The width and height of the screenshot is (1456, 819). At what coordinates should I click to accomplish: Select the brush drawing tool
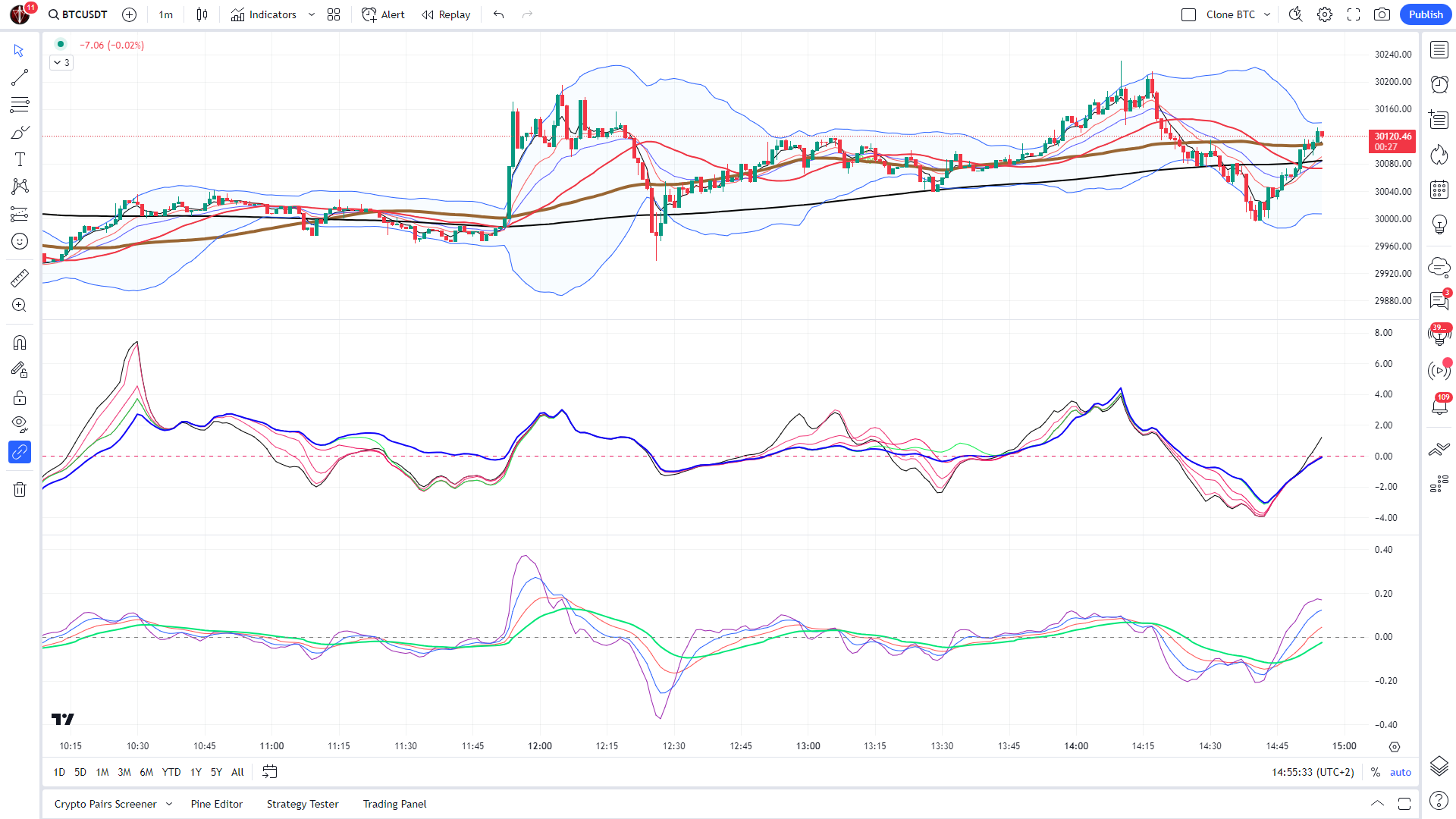(20, 132)
